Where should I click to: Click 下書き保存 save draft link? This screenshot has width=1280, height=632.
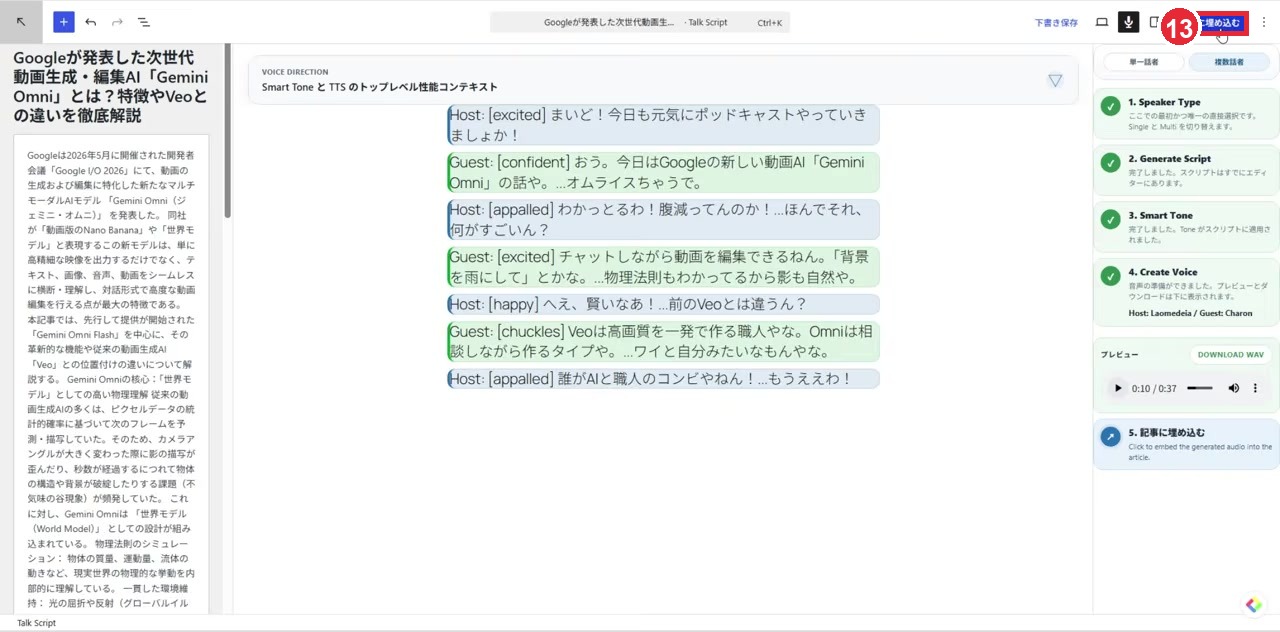click(1056, 22)
